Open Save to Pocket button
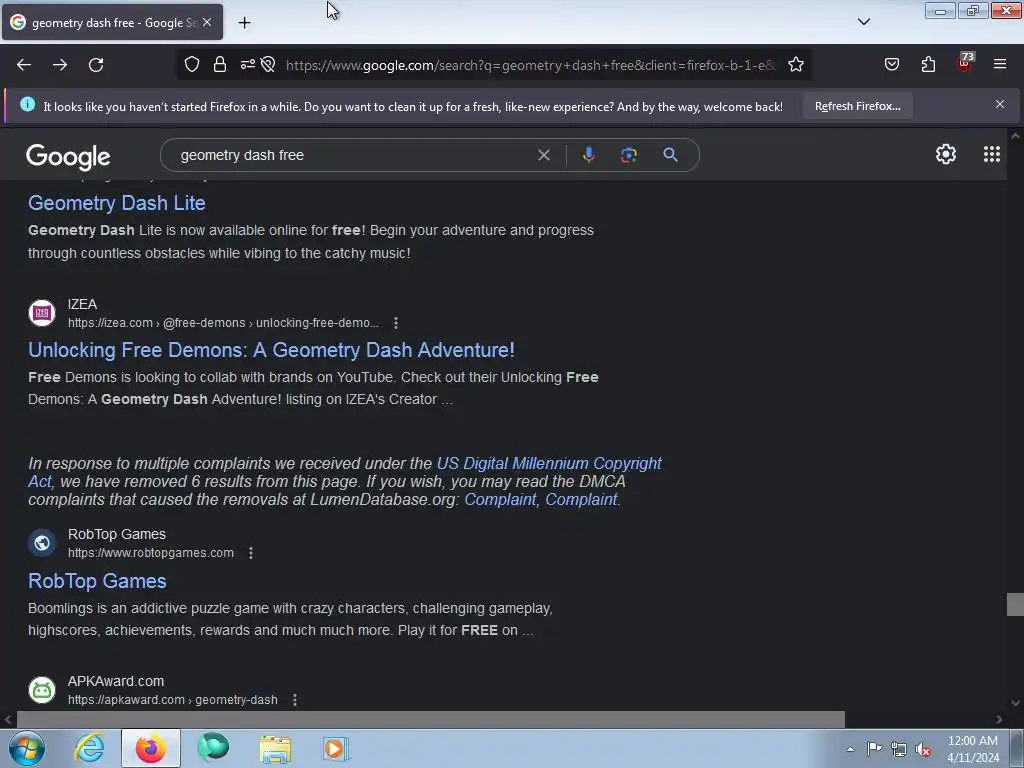Viewport: 1024px width, 768px height. 891,65
